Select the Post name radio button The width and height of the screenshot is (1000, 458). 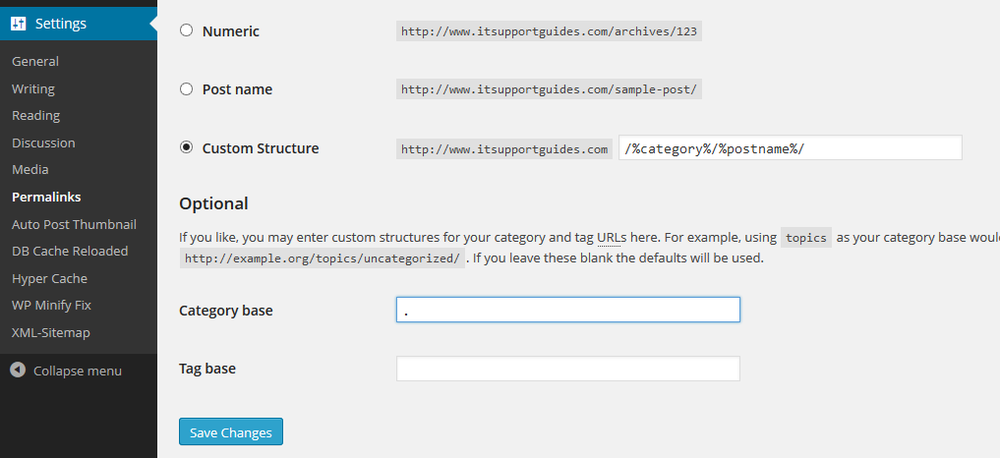[x=186, y=89]
